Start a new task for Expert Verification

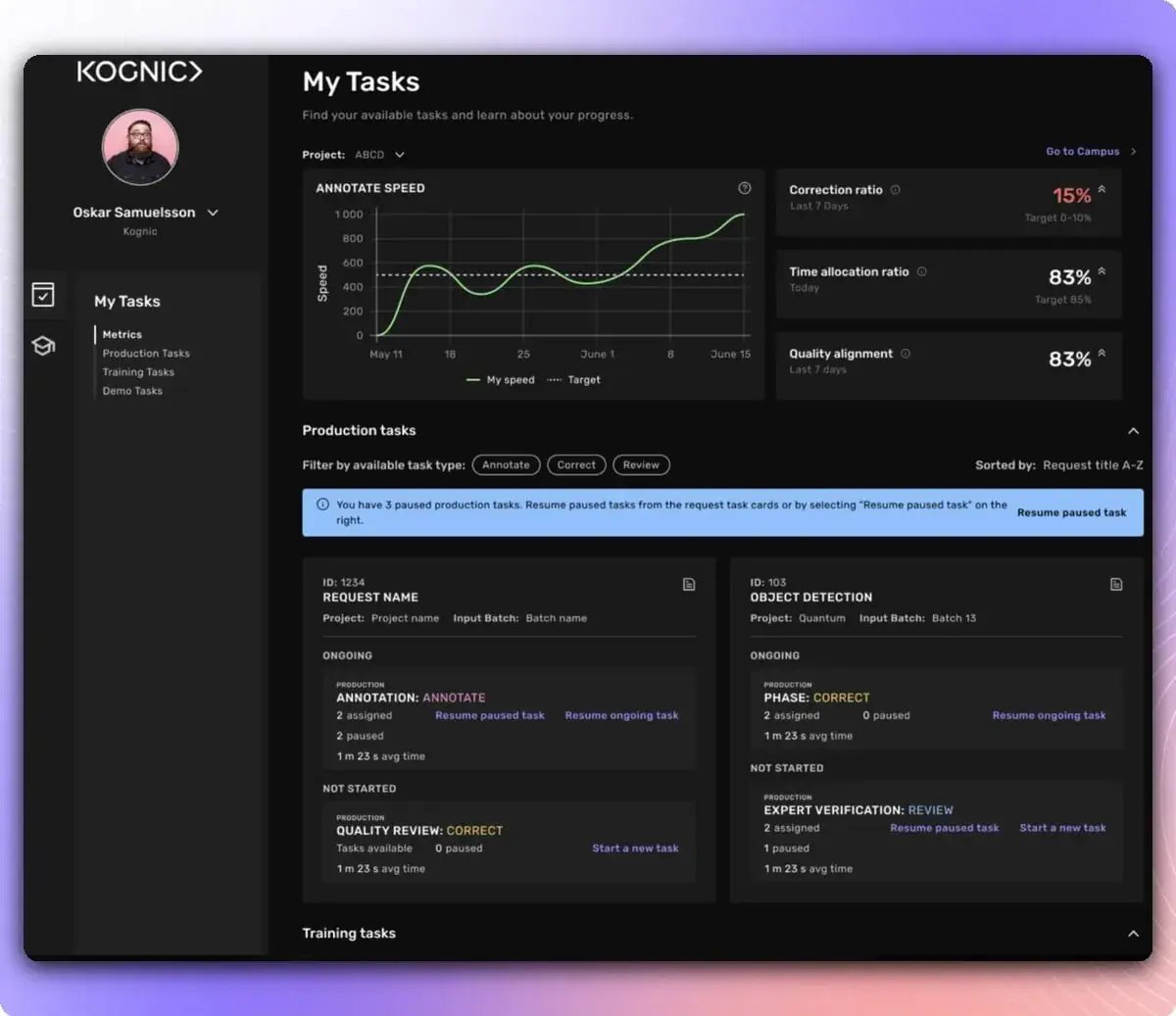click(1062, 828)
